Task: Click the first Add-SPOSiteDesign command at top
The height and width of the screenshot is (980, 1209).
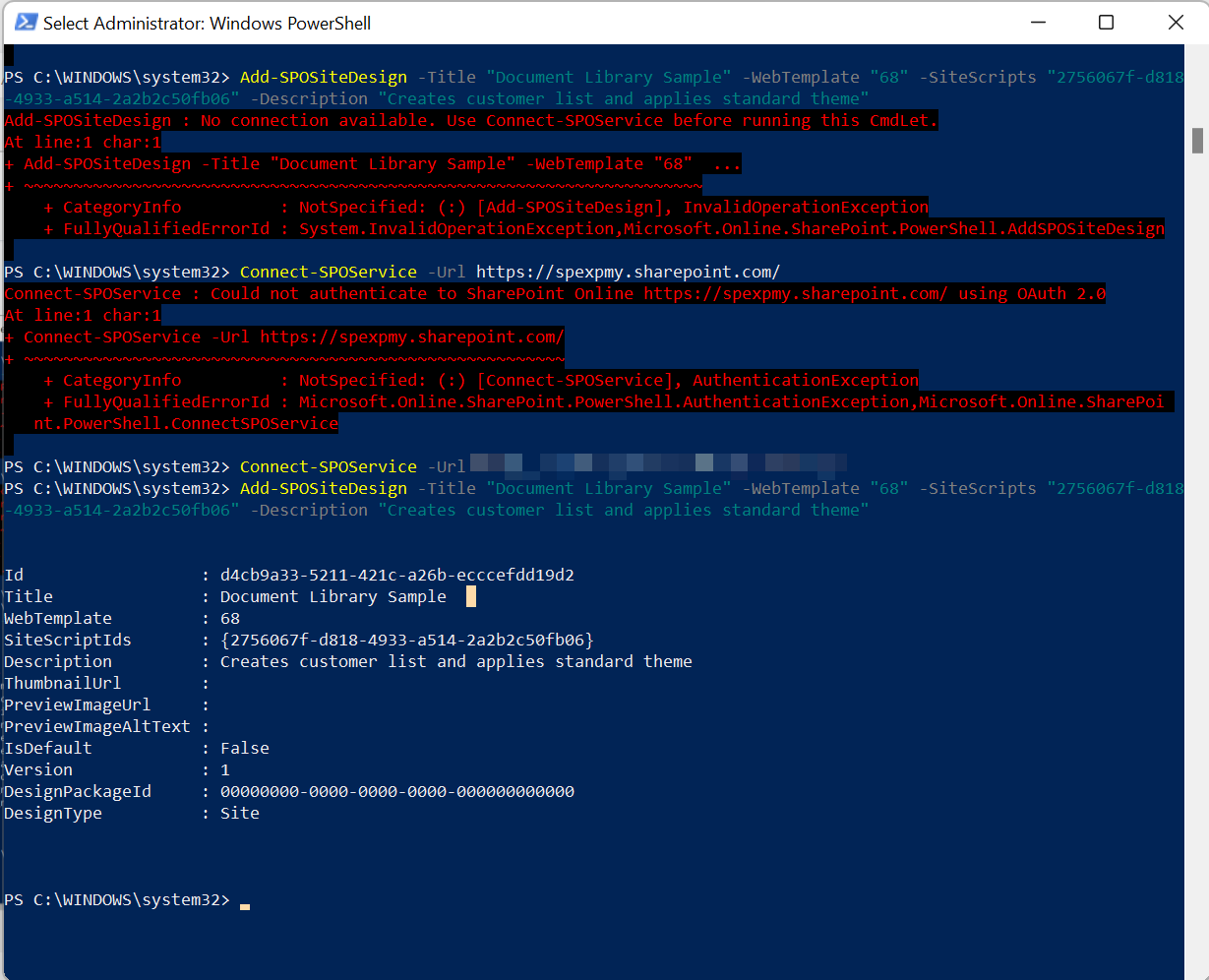Action: (x=594, y=88)
